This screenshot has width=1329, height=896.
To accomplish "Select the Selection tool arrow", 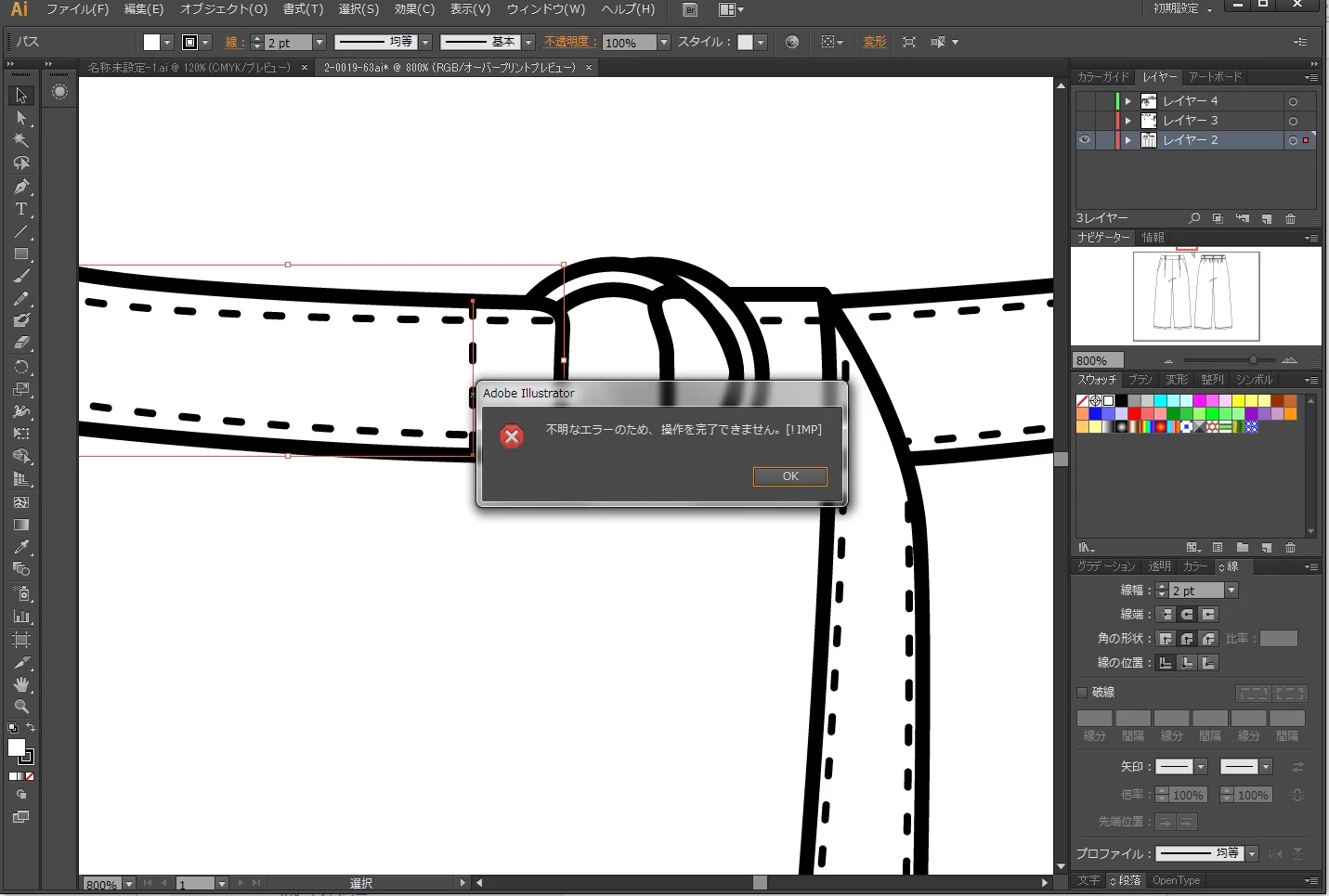I will [21, 96].
